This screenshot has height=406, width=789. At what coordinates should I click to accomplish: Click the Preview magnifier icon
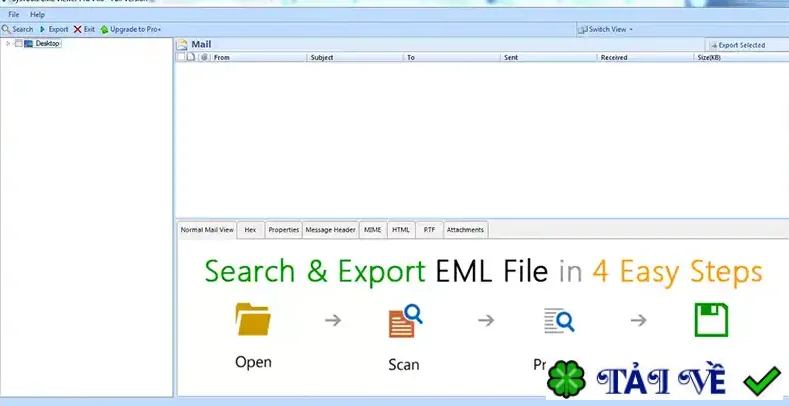(559, 321)
